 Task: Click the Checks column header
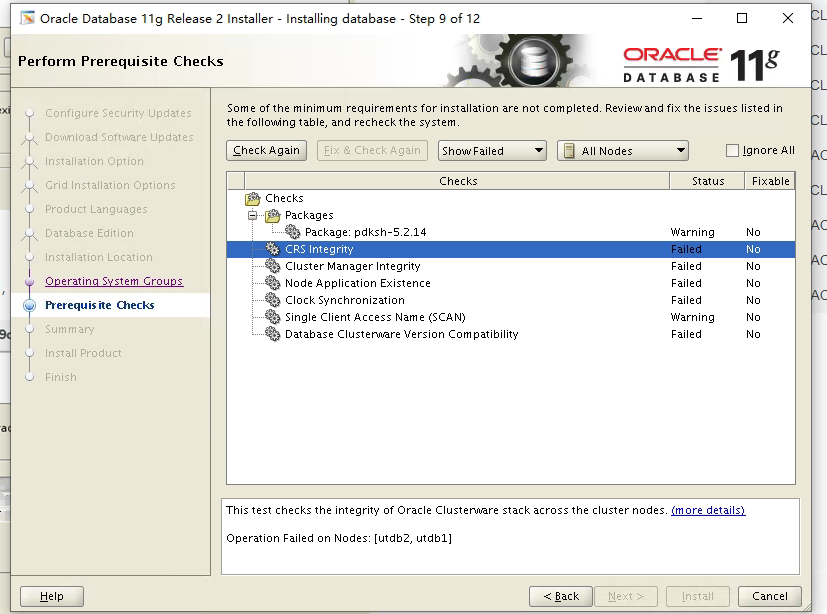pos(457,181)
